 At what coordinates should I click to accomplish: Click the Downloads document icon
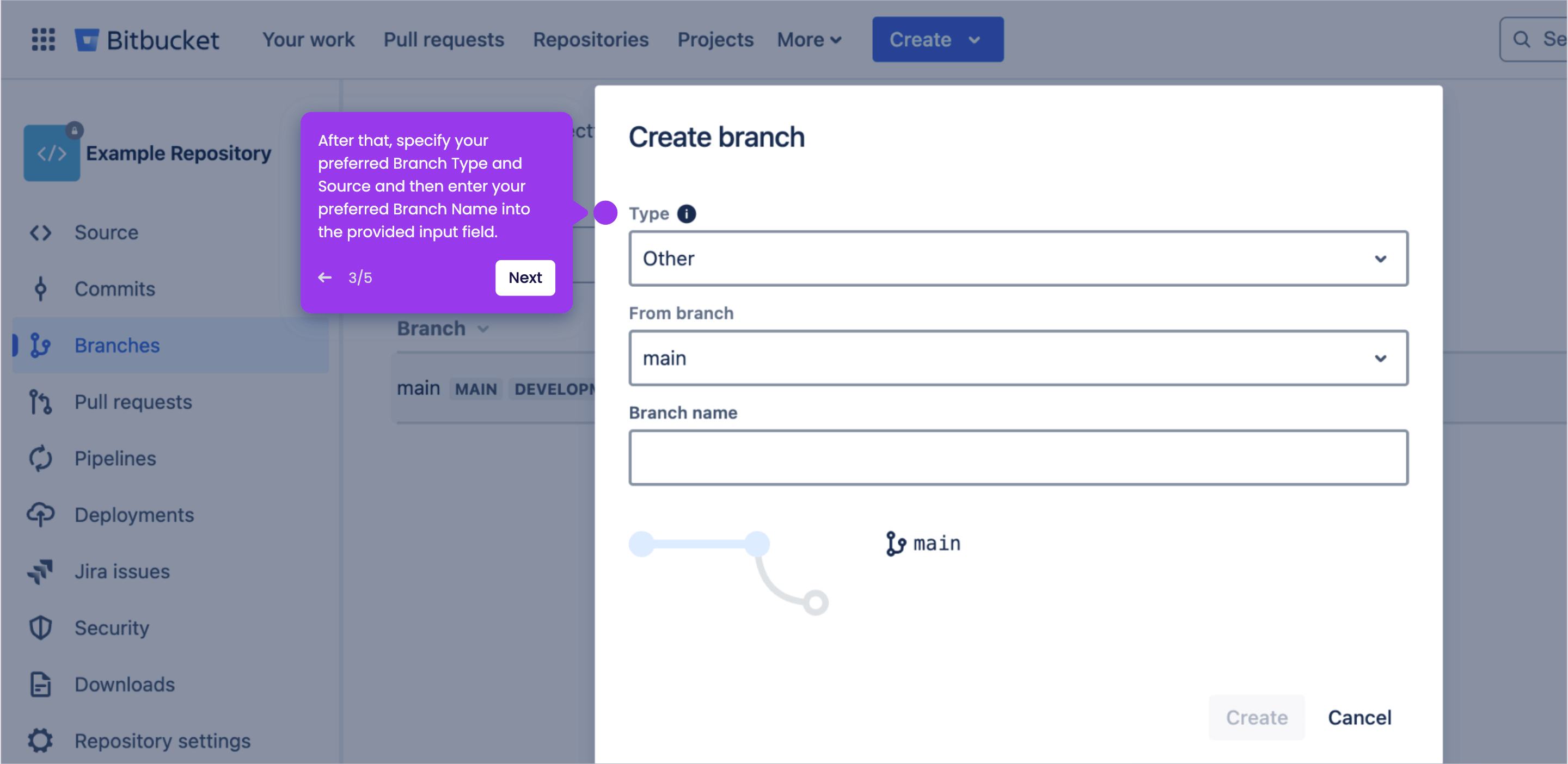41,685
